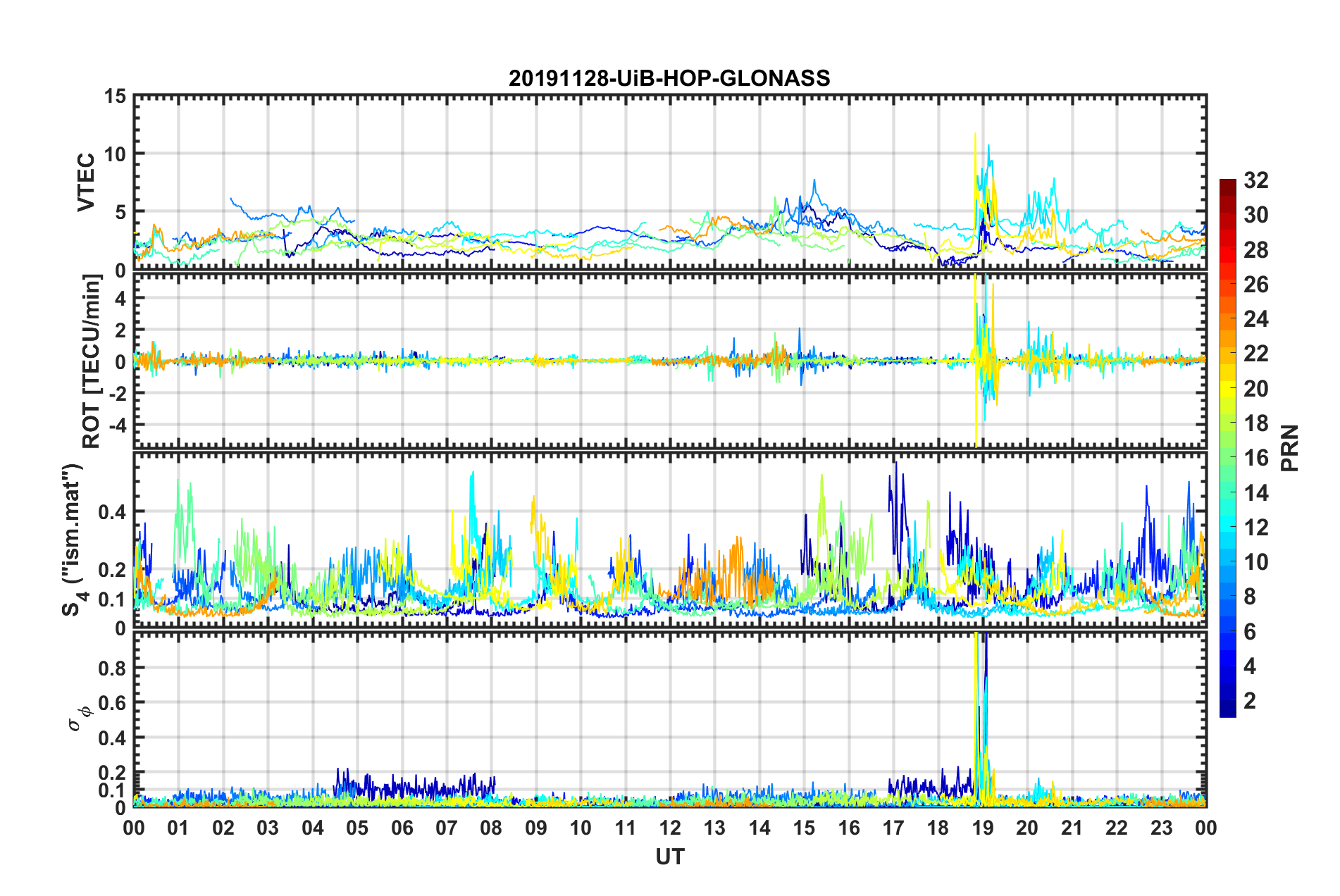Click the sigma-phi y-axis label
This screenshot has height=896, width=1340.
coord(81,718)
